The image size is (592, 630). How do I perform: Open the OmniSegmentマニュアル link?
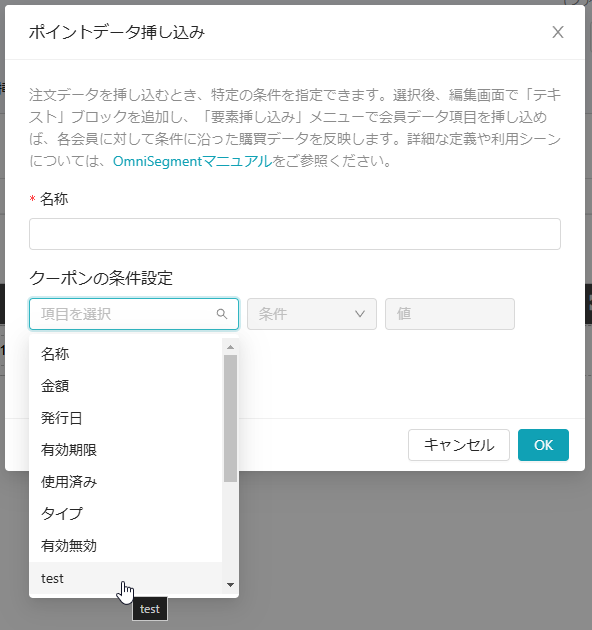point(193,162)
